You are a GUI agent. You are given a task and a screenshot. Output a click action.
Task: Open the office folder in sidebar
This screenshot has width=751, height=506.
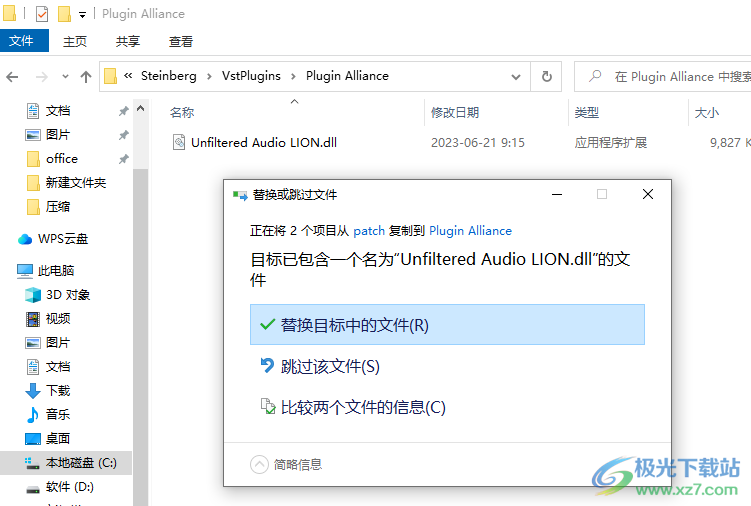click(62, 159)
